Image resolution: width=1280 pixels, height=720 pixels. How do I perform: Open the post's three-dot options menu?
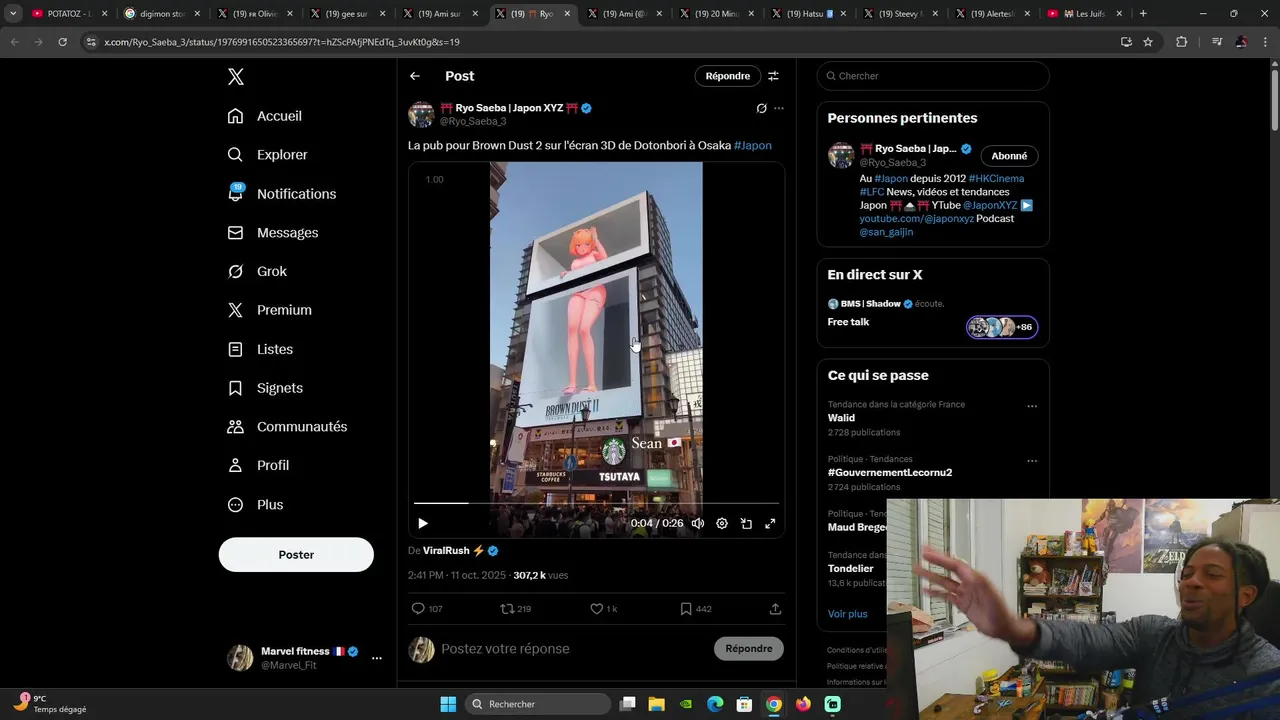pyautogui.click(x=779, y=108)
